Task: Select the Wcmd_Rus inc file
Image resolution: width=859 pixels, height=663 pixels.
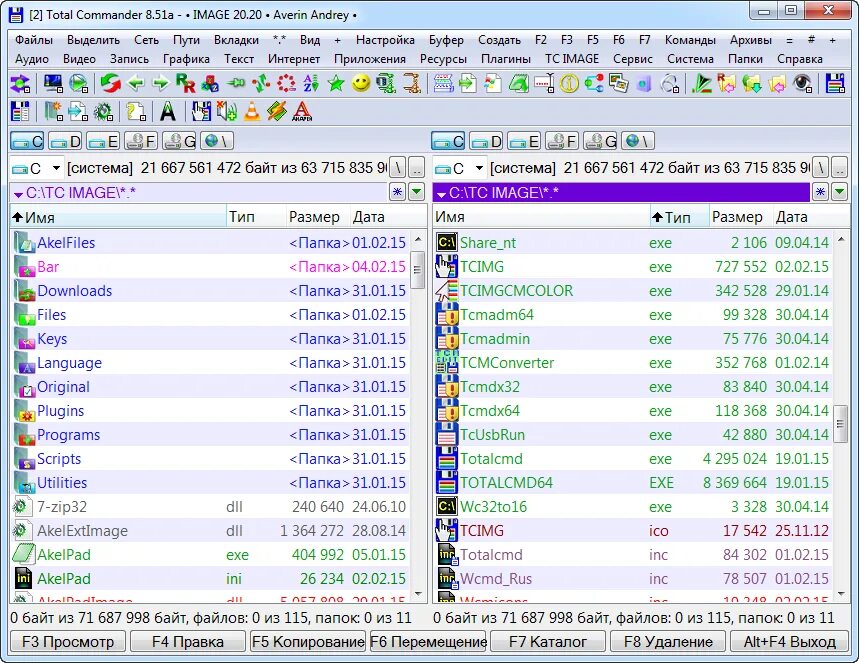Action: [633, 579]
